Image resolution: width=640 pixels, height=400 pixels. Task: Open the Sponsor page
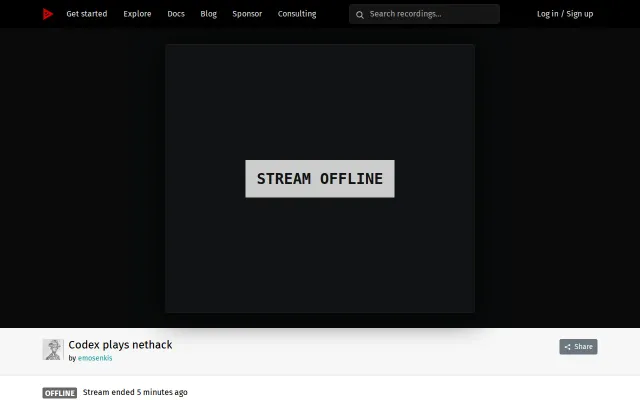tap(247, 14)
